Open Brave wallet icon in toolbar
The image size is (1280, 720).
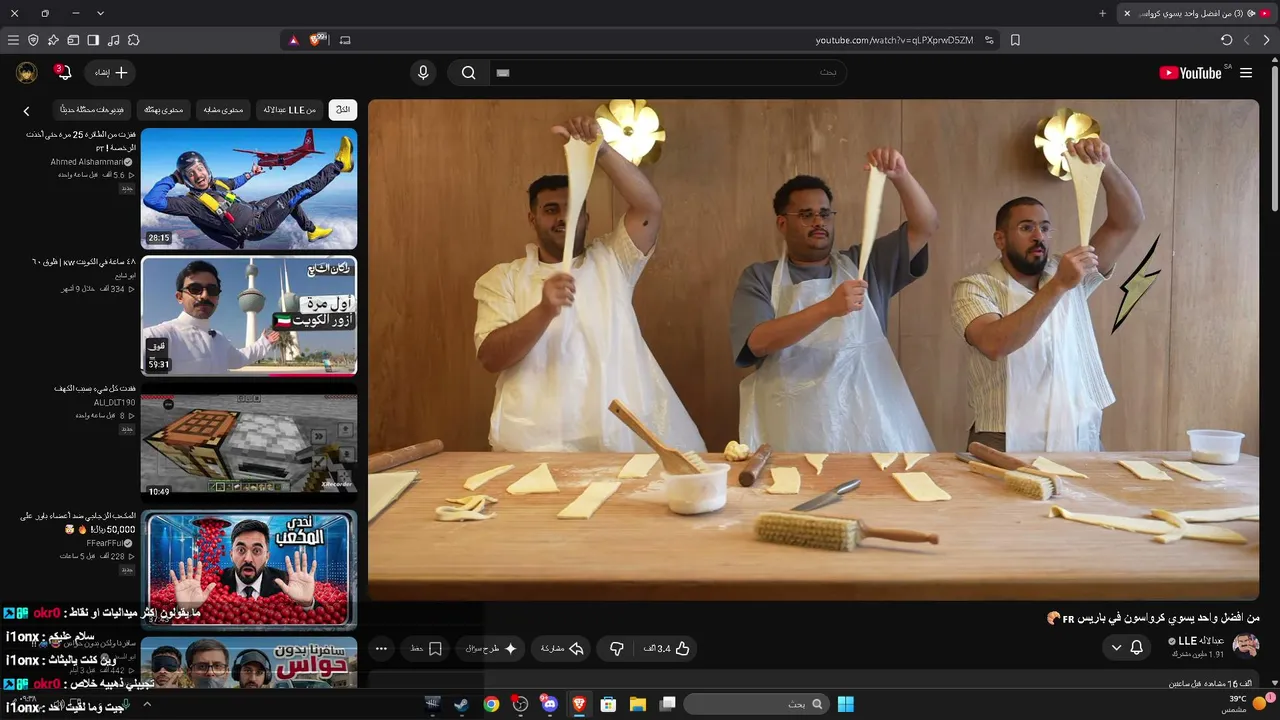point(73,40)
